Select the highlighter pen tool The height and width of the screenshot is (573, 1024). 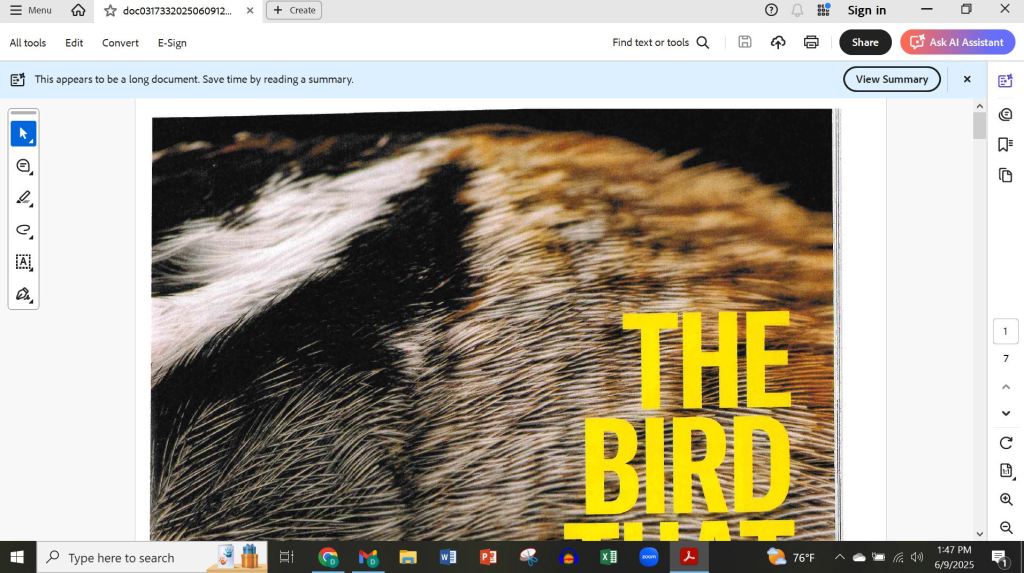23,198
